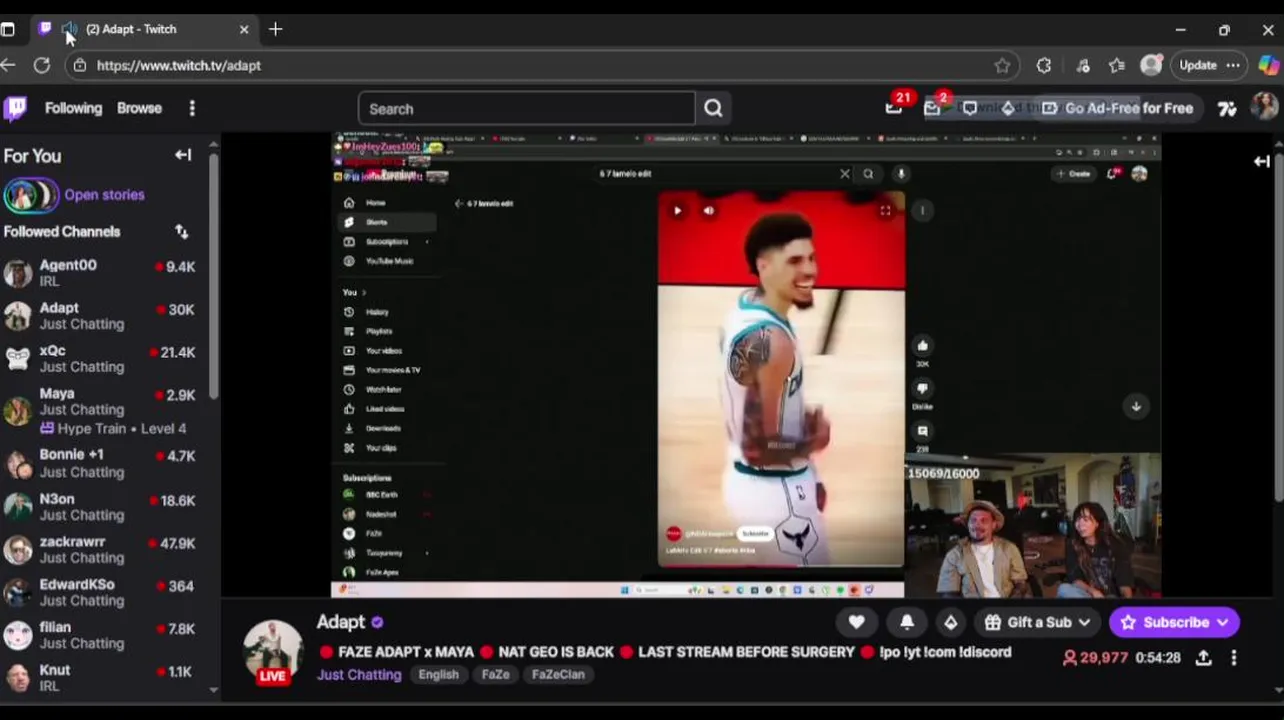Click the FaZe tag
1284x720 pixels.
[495, 674]
